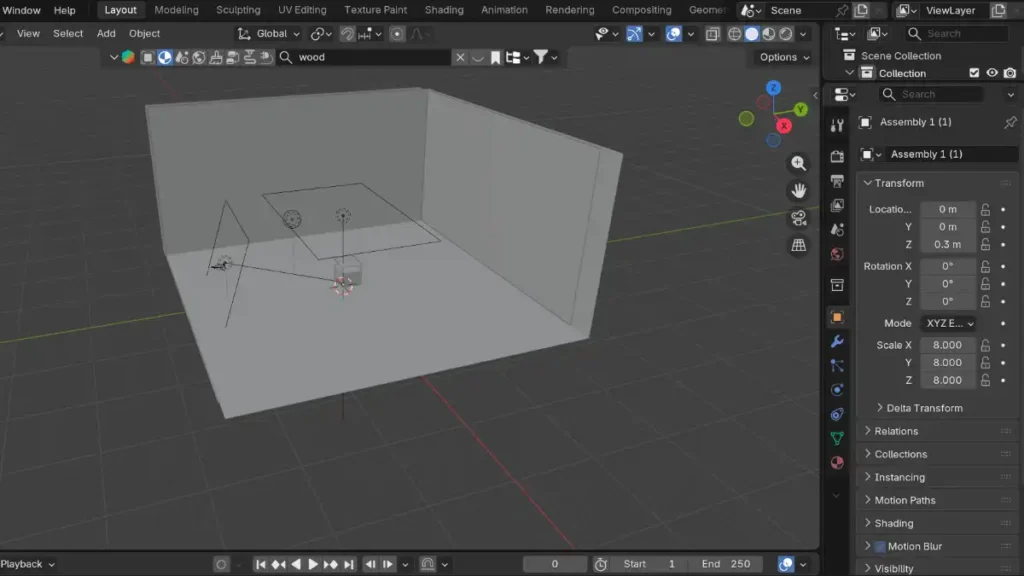Open the Tool properties tab

[837, 125]
